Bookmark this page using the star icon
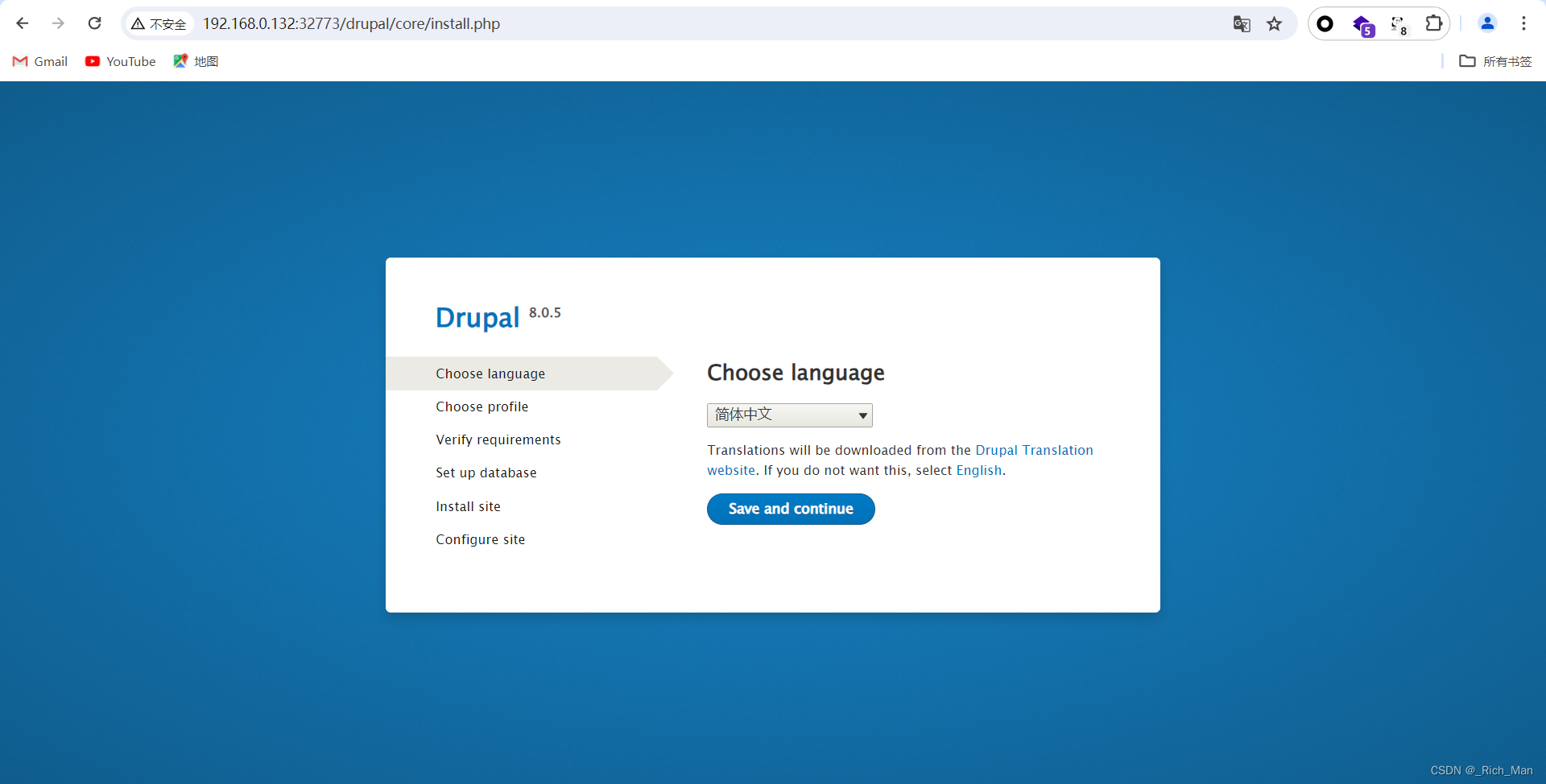 (1275, 23)
